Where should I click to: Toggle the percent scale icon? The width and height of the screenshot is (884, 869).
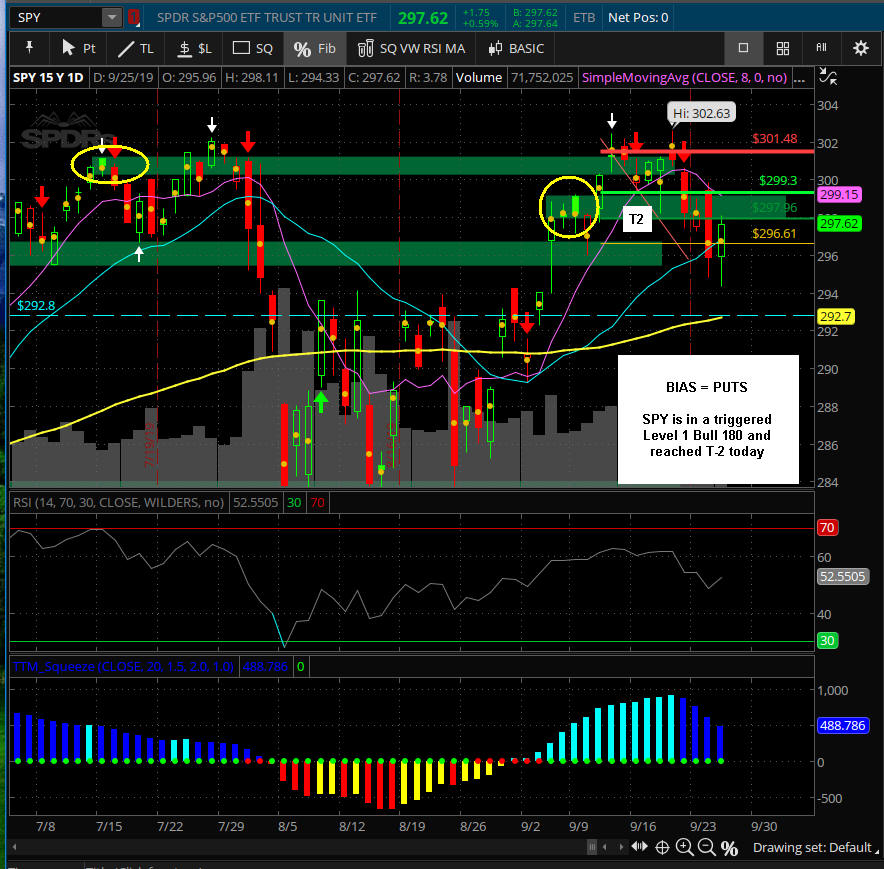point(730,848)
